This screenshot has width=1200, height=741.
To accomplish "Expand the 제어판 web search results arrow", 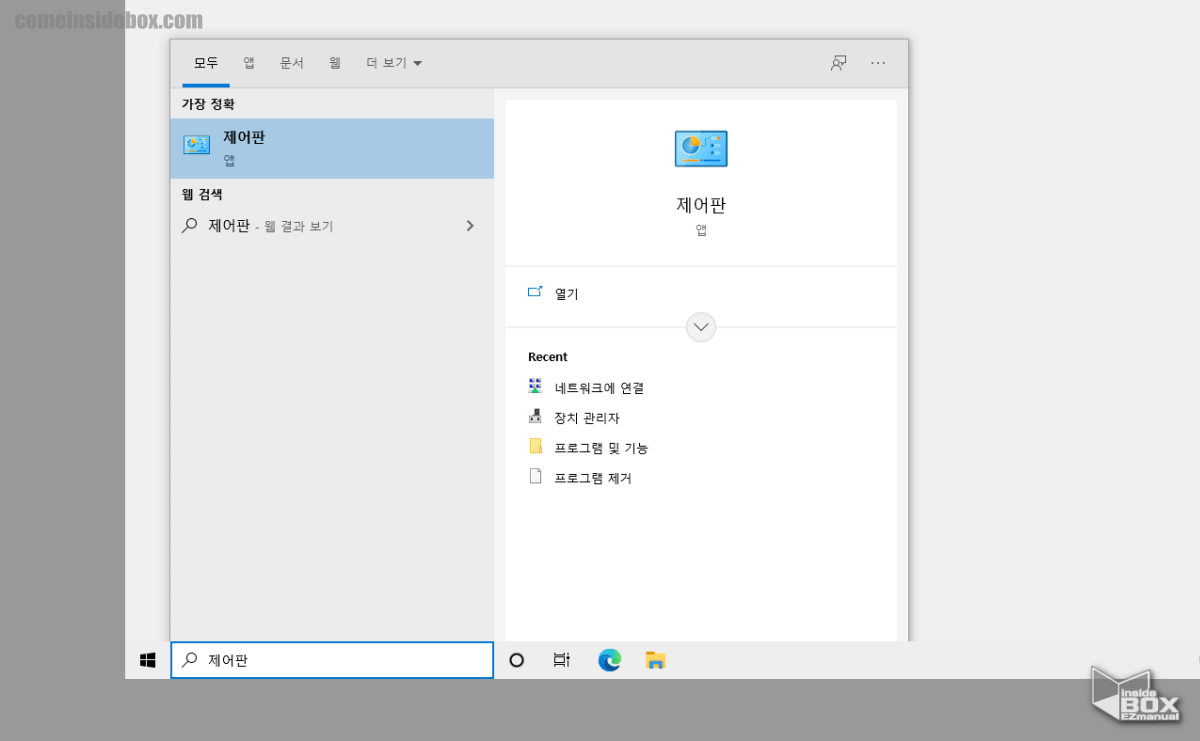I will point(469,225).
